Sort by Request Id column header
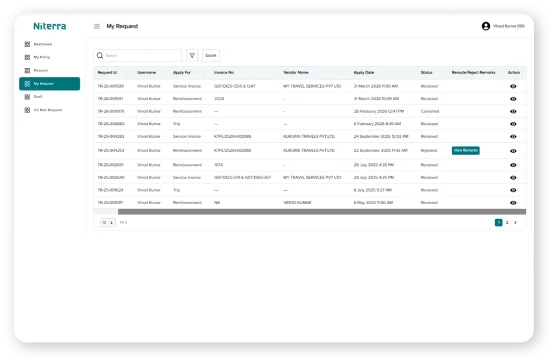 tap(107, 72)
